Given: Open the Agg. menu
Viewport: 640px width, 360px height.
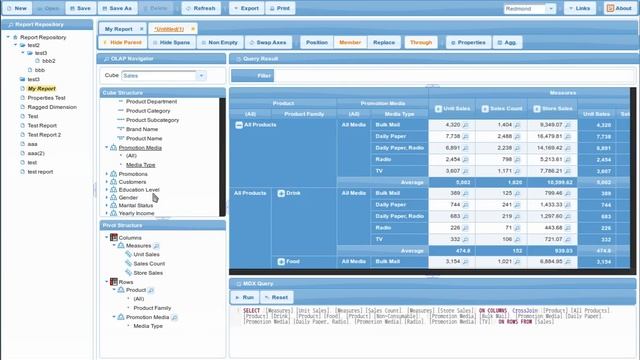Looking at the screenshot, I should 507,42.
